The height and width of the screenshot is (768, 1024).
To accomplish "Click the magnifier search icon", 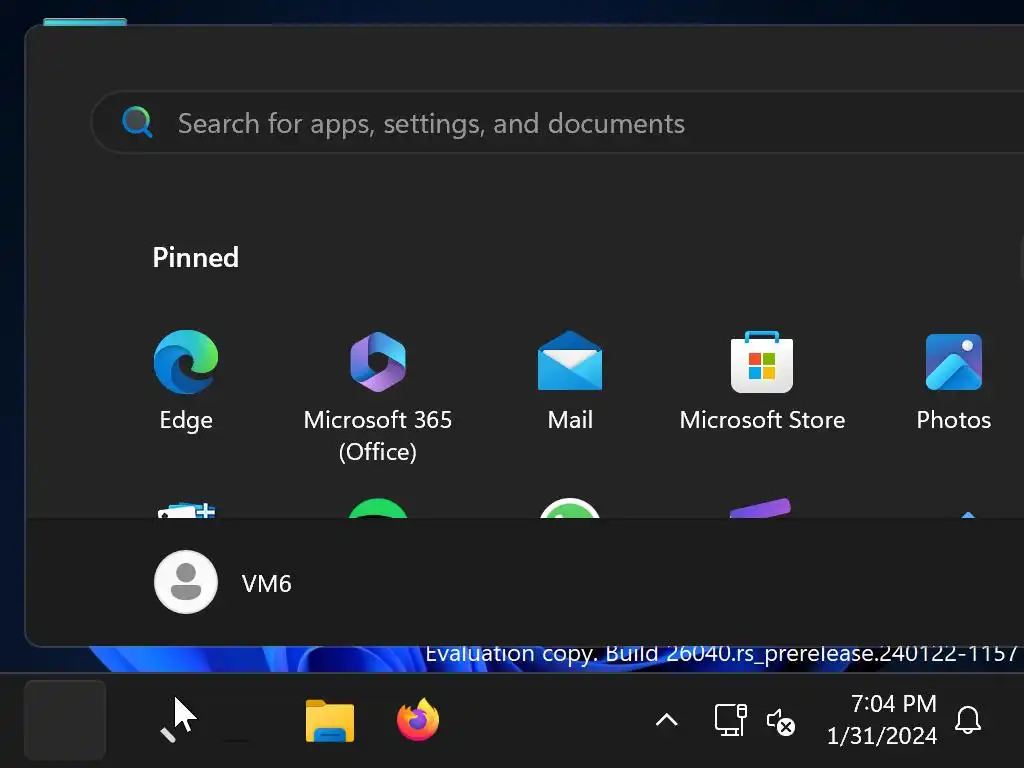I will tap(137, 122).
